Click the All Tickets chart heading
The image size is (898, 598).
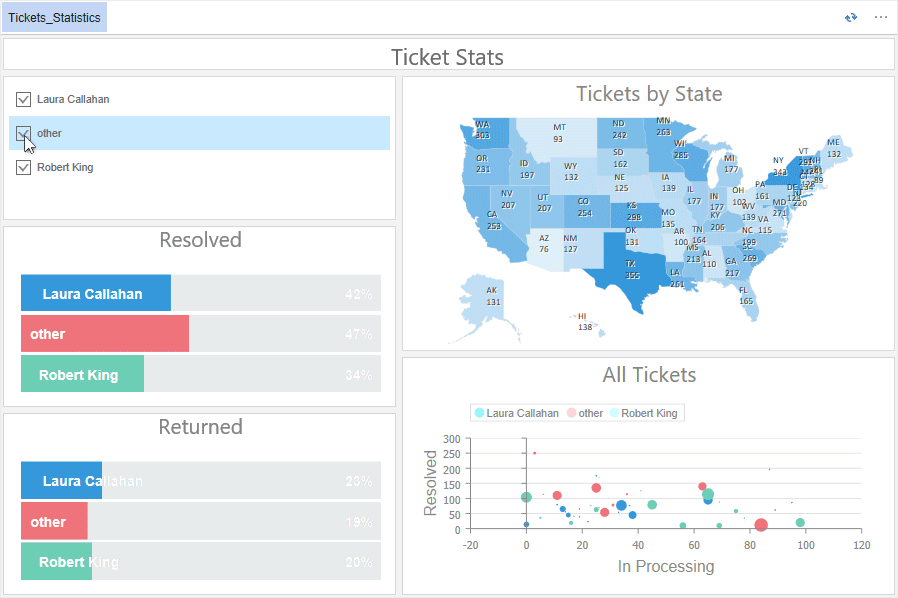[x=649, y=375]
